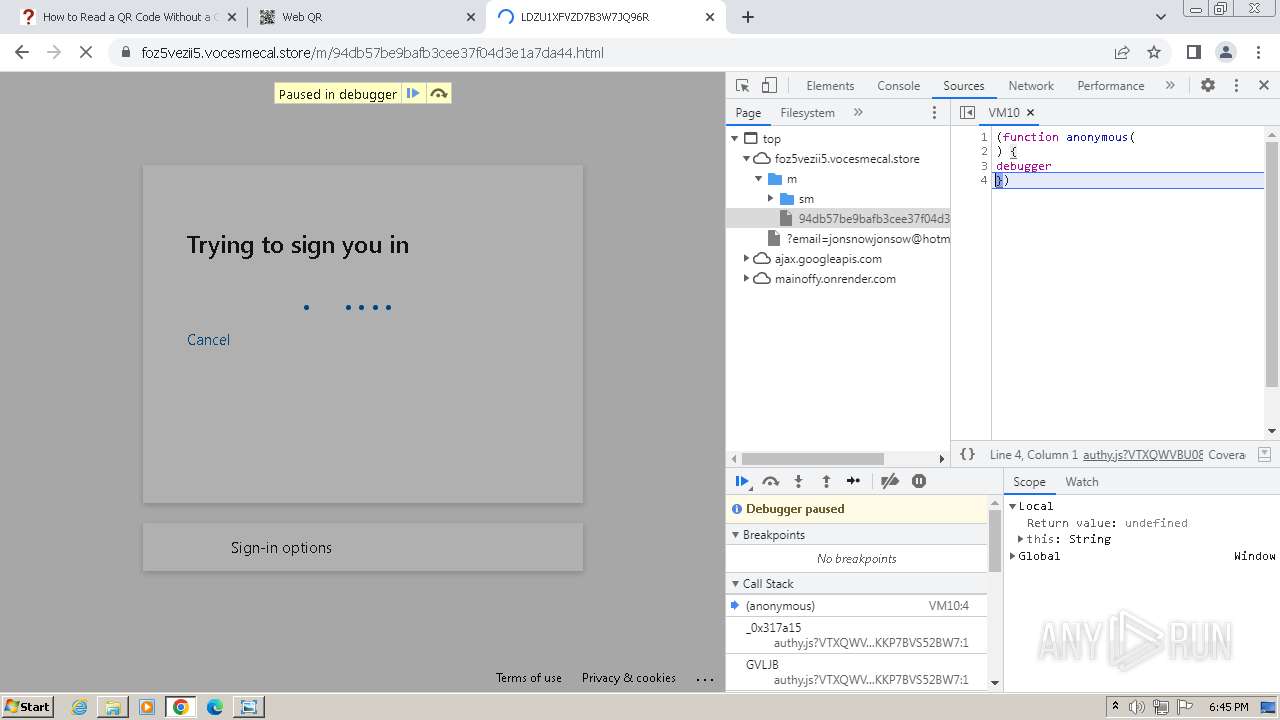
Task: Expand ajax.googleapis.com domain
Action: pyautogui.click(x=746, y=259)
